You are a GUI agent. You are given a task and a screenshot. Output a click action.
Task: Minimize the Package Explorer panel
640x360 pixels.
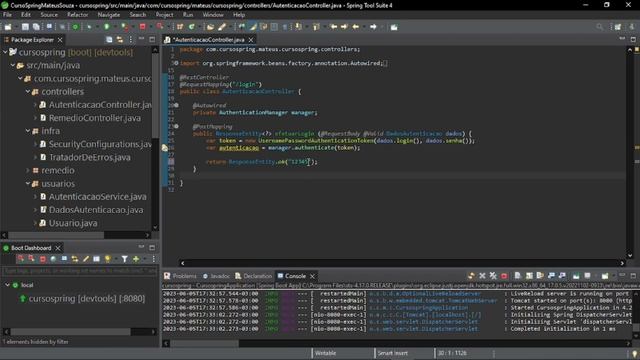[141, 39]
